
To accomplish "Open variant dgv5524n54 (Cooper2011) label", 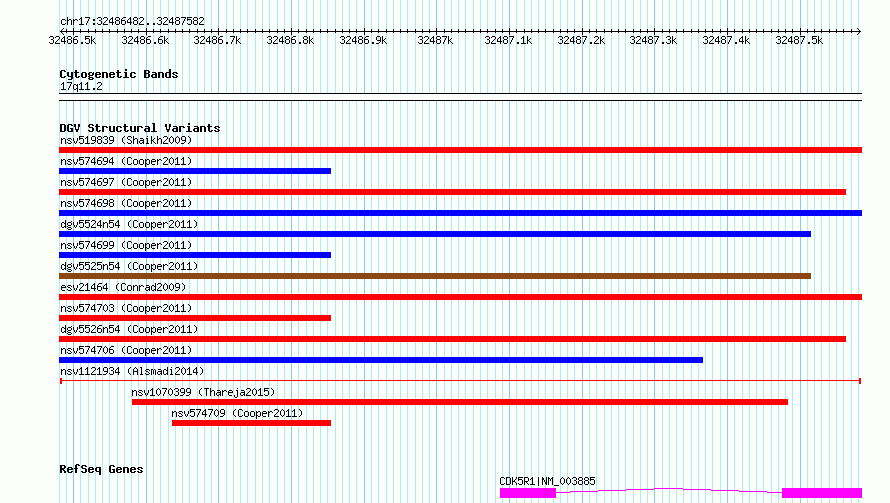I will [129, 224].
